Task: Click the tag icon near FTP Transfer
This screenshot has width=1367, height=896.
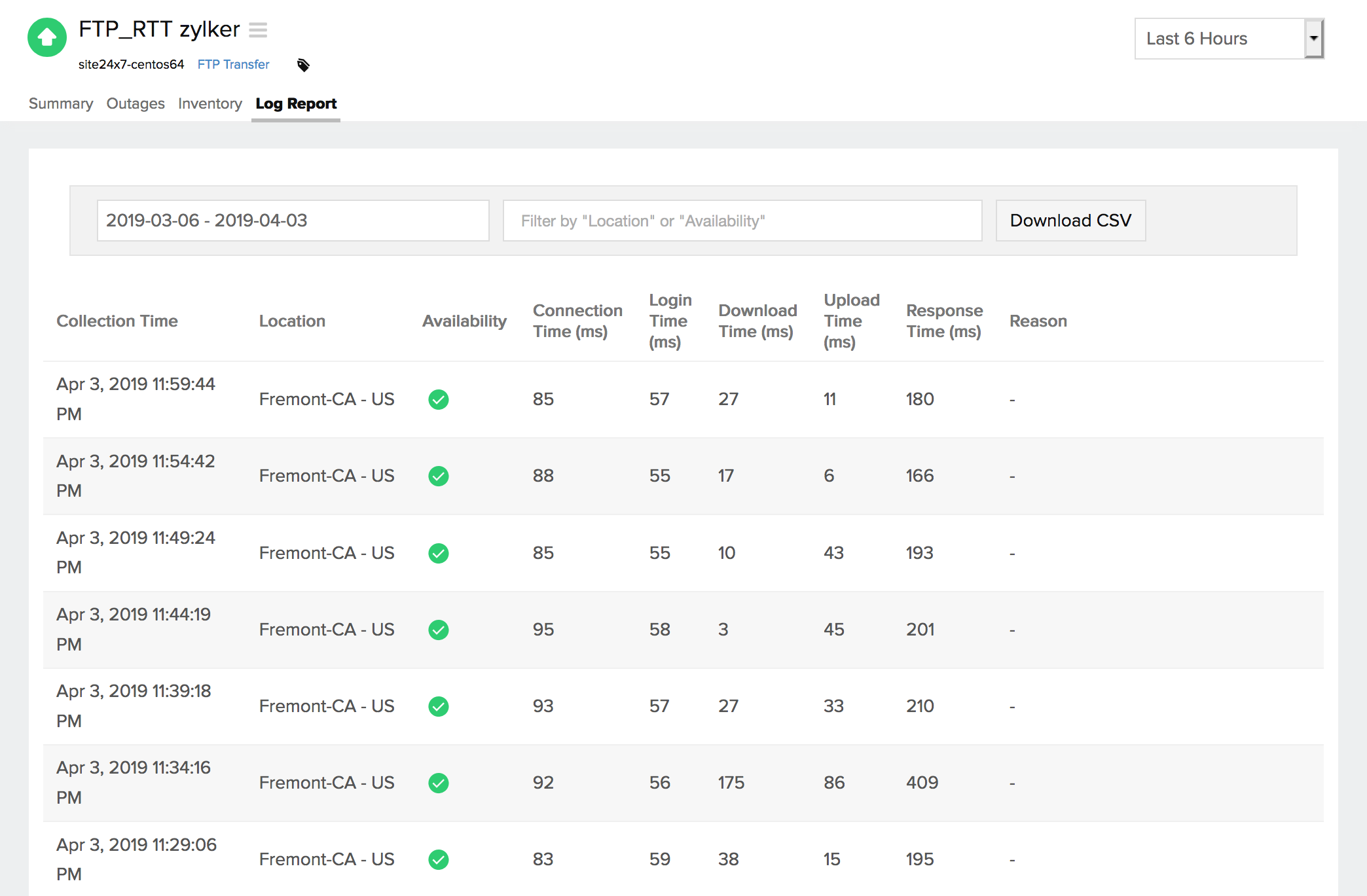Action: point(303,65)
